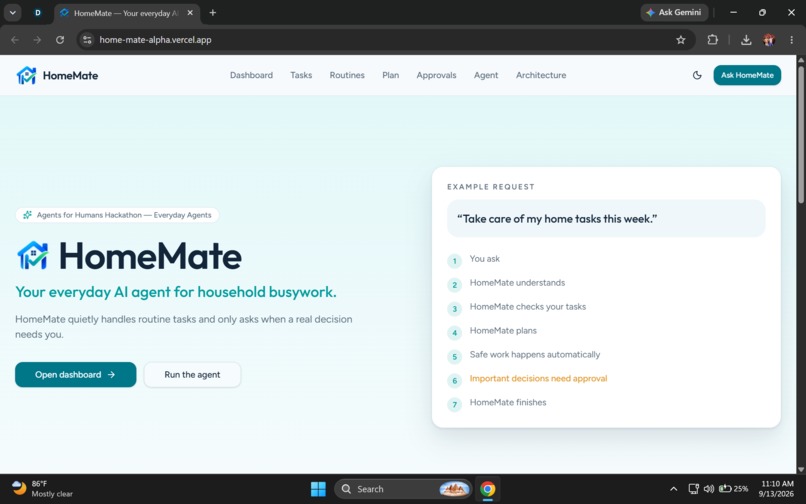Viewport: 806px width, 504px height.
Task: Open the Approvals page
Action: tap(436, 75)
